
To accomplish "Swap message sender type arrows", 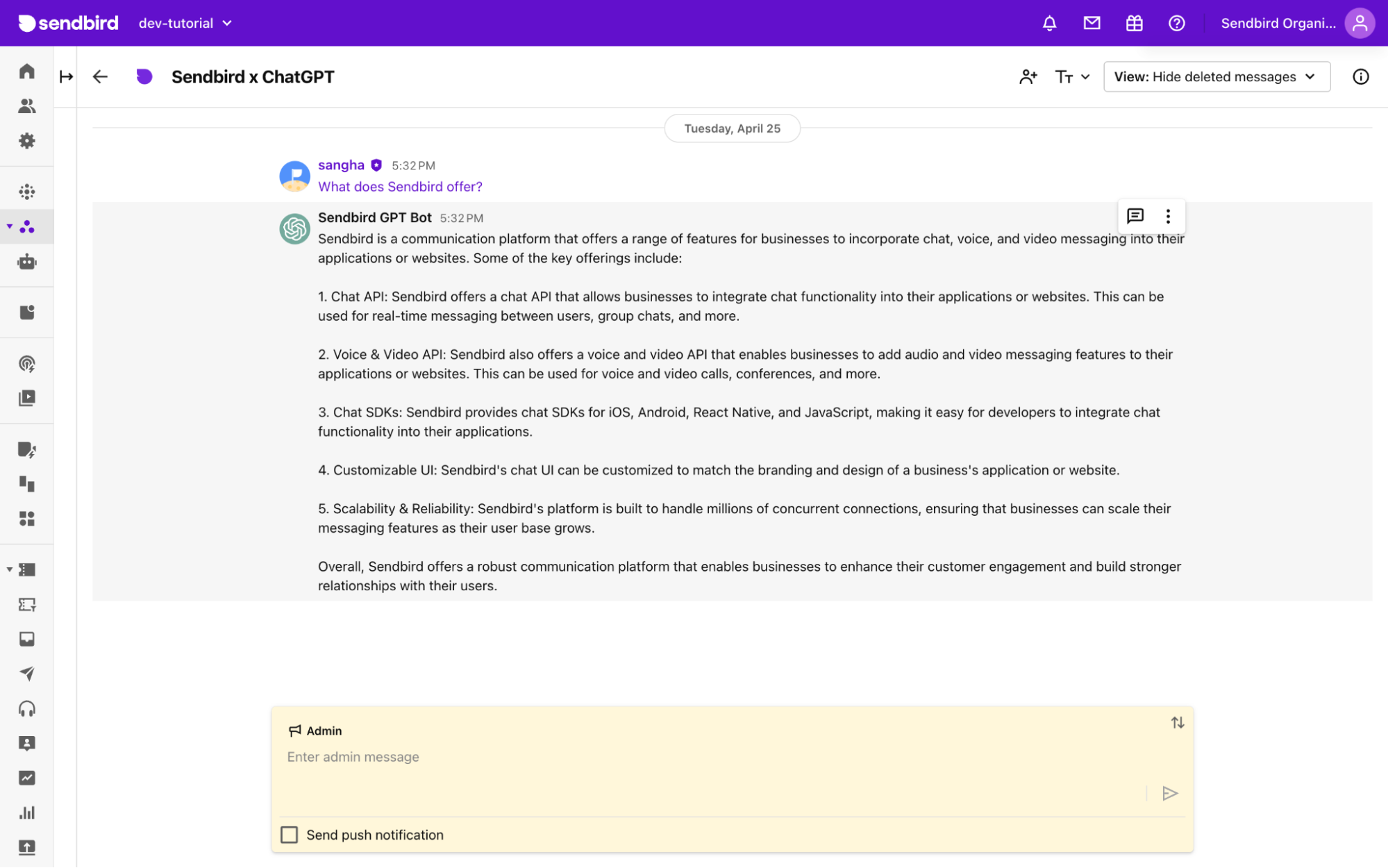I will click(x=1177, y=723).
